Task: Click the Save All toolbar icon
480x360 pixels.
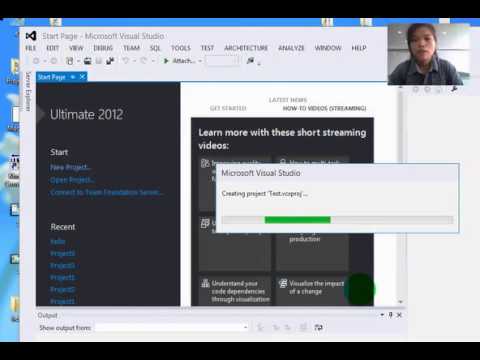Action: [110, 61]
